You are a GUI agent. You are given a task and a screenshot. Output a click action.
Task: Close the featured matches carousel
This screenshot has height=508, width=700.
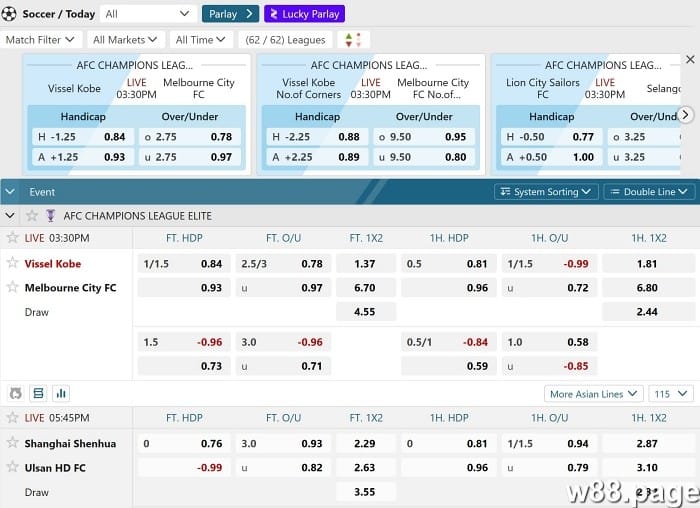(x=690, y=59)
